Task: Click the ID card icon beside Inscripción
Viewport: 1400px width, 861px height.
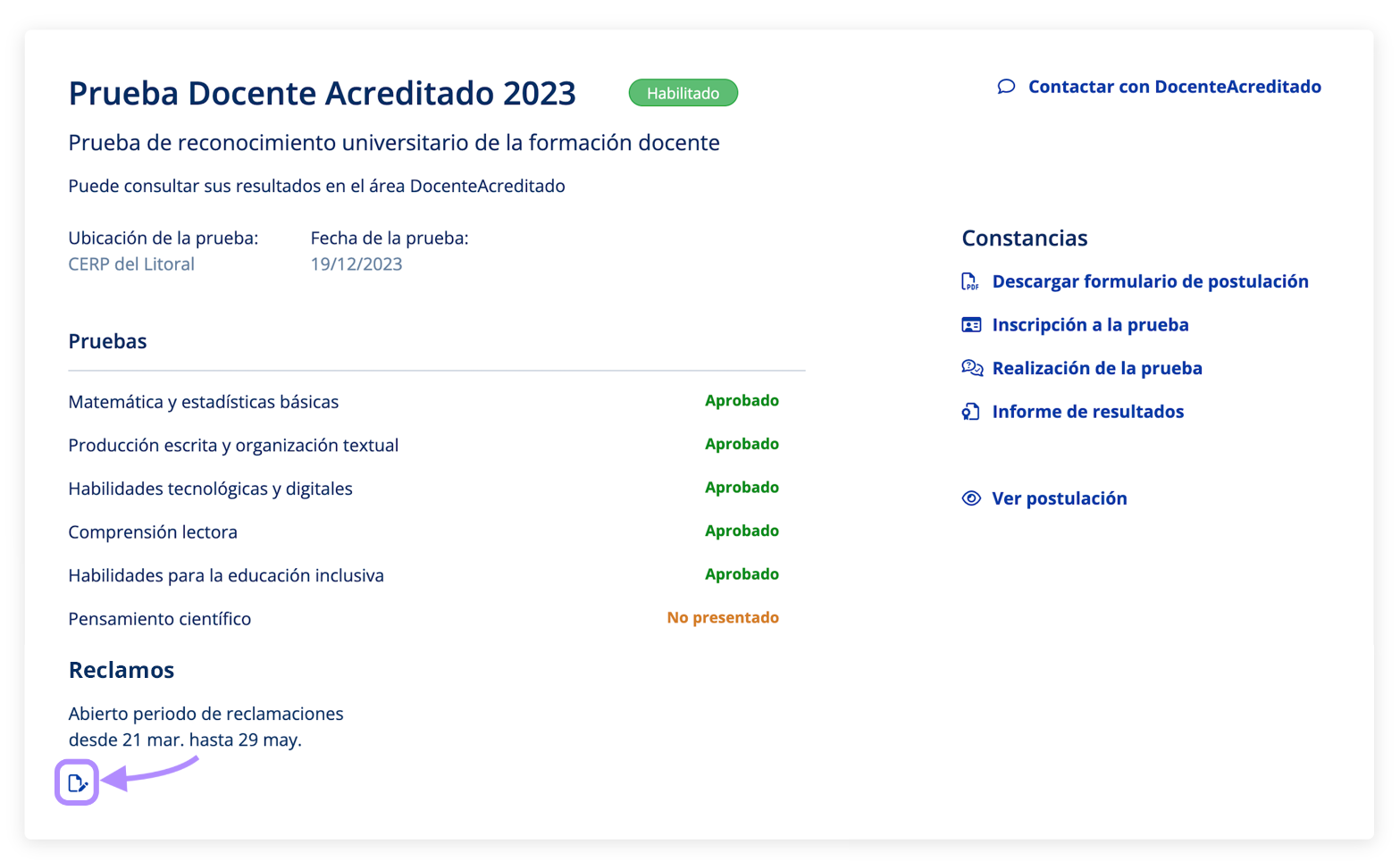Action: (x=971, y=325)
